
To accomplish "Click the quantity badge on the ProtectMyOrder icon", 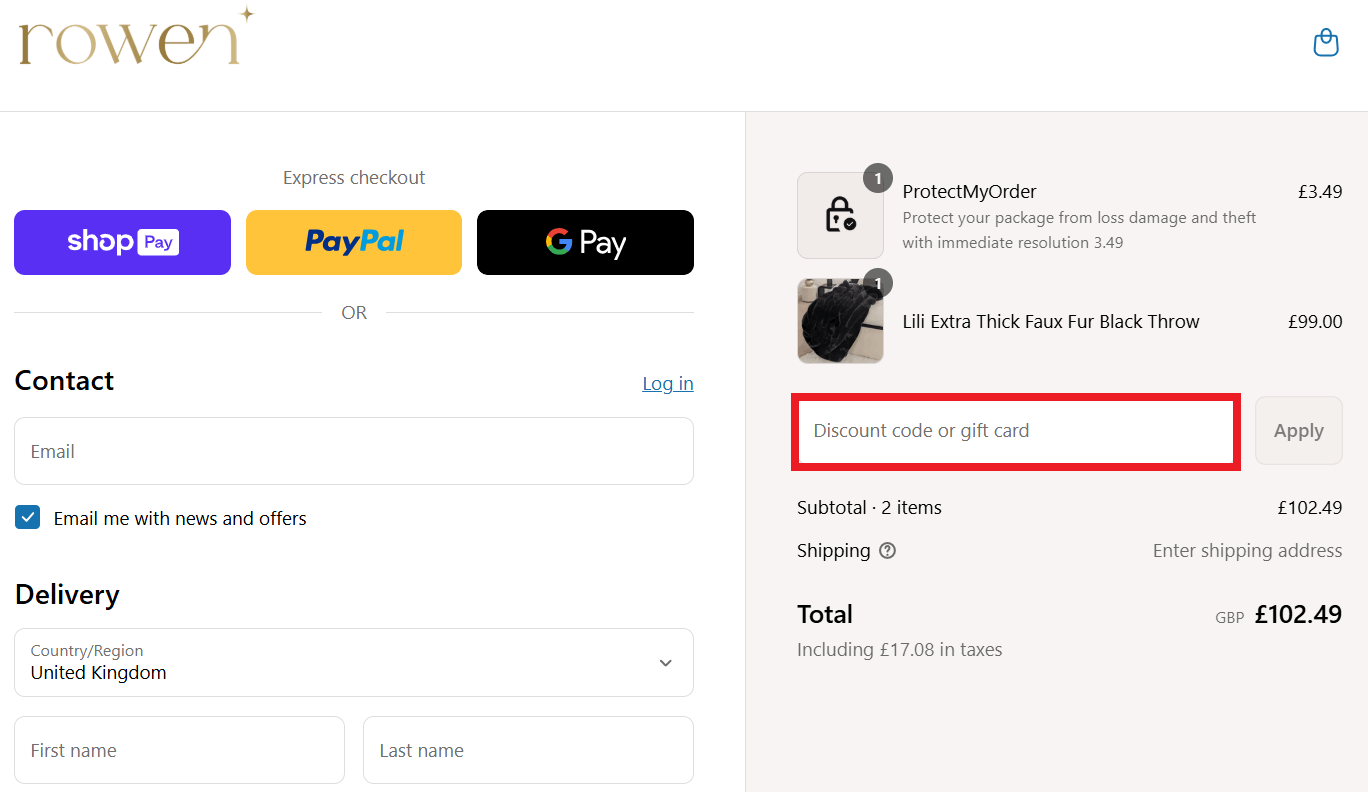I will point(877,179).
